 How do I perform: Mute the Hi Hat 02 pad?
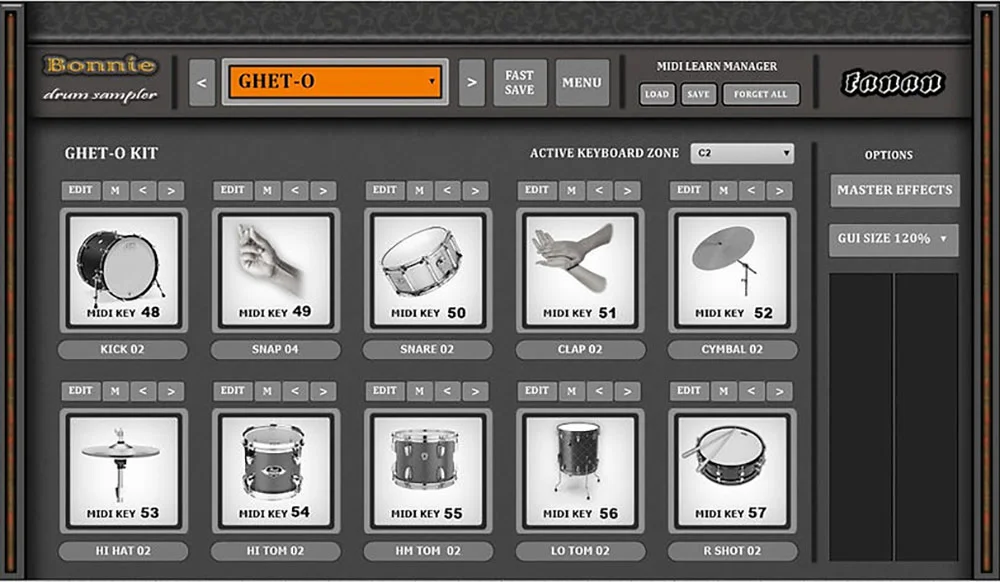coord(115,391)
